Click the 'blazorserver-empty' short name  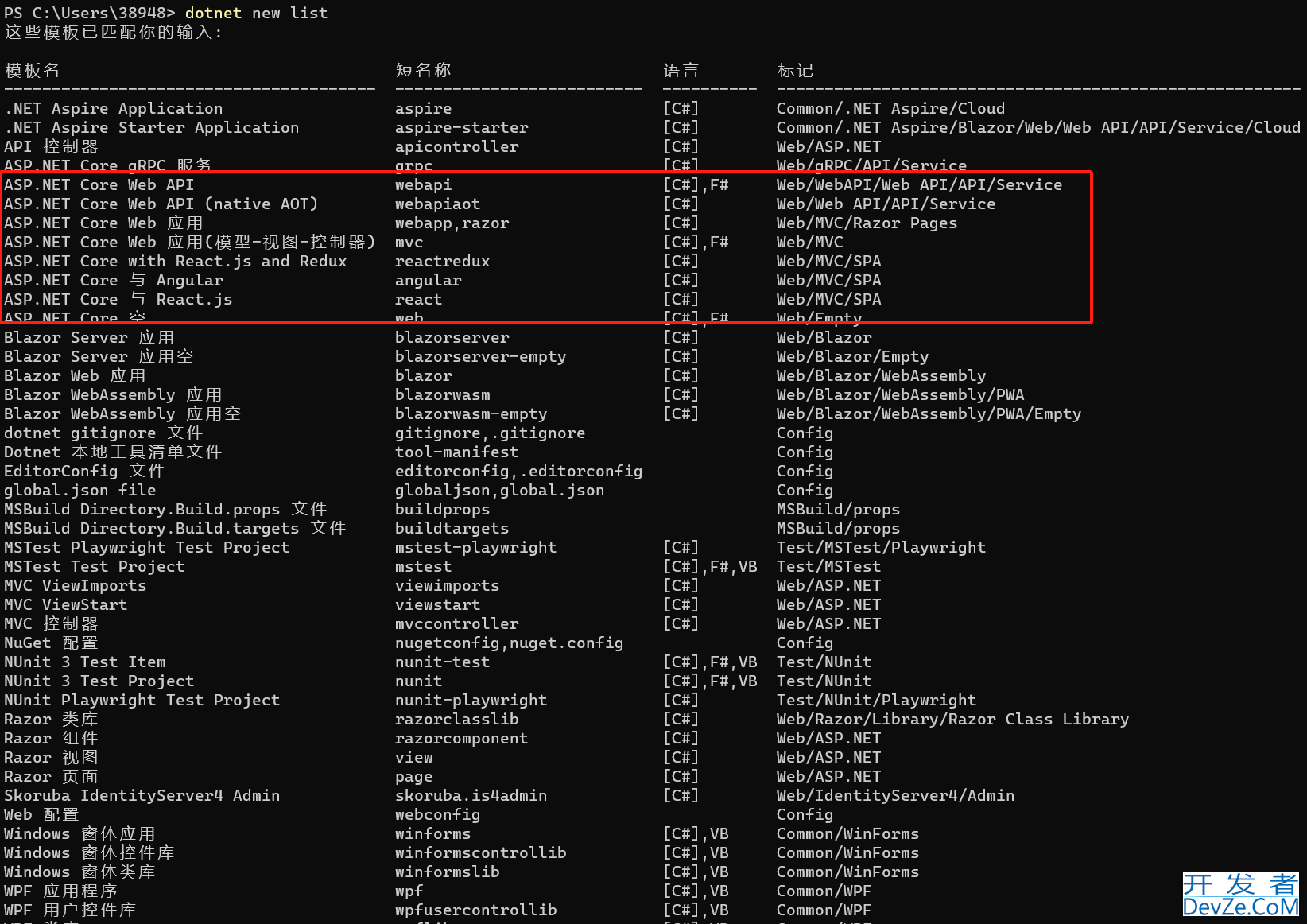coord(481,356)
